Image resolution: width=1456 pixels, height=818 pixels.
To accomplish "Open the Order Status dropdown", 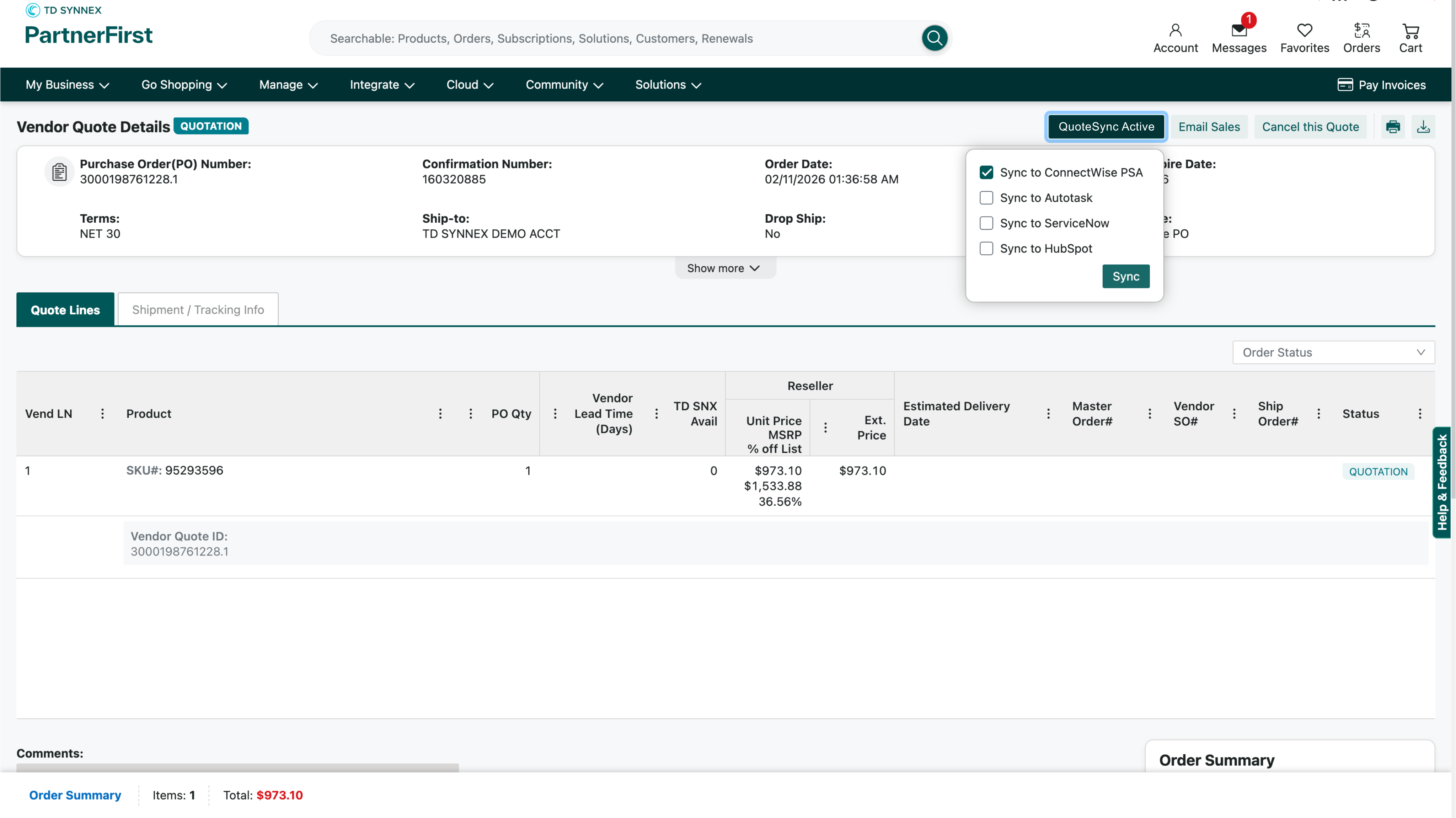I will (1333, 352).
